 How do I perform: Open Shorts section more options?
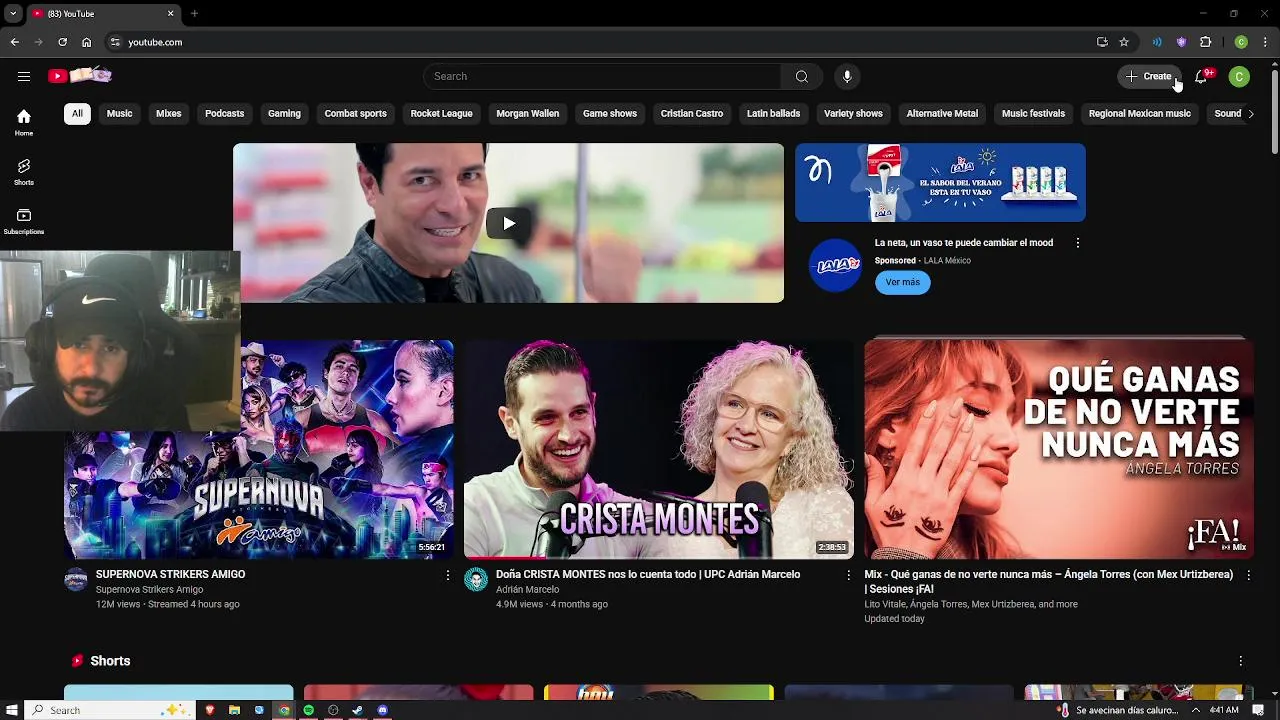[x=1240, y=661]
